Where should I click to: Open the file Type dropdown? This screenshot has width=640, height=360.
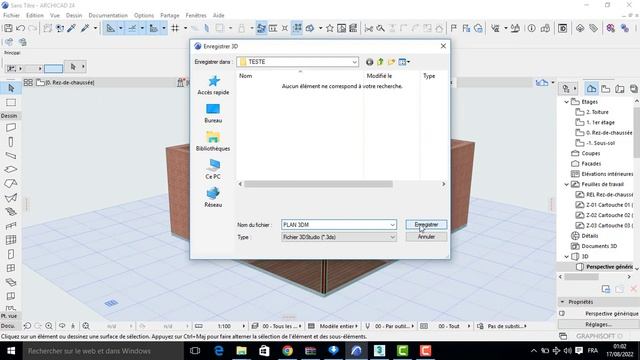click(339, 237)
